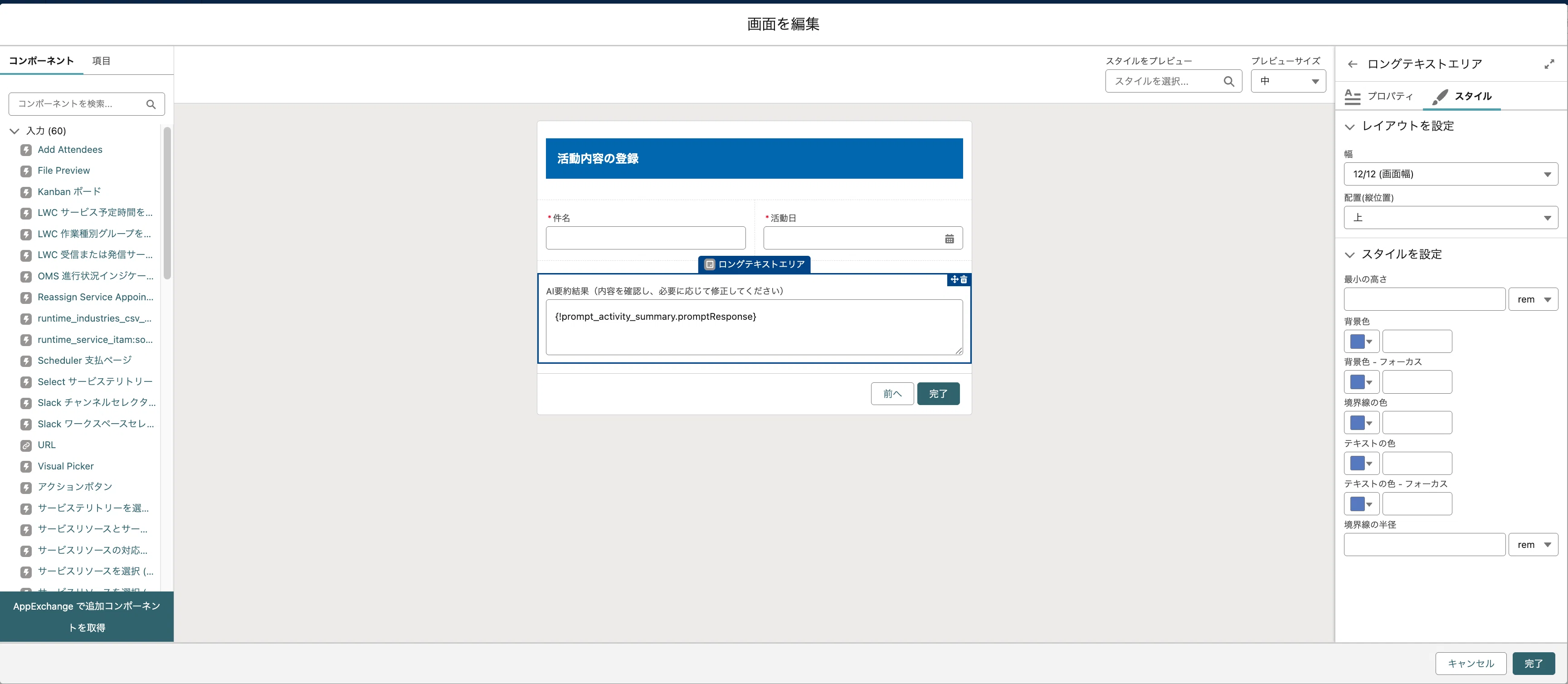Click the OMS 進行状況インジケータ component icon

click(x=26, y=277)
